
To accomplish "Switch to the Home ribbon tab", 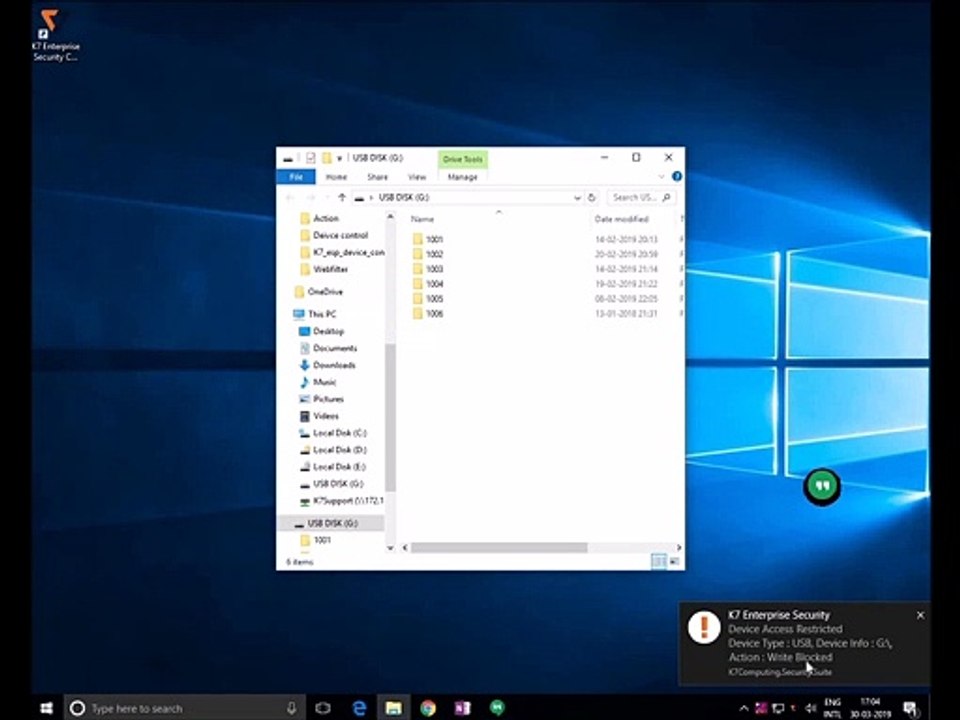I will 336,177.
